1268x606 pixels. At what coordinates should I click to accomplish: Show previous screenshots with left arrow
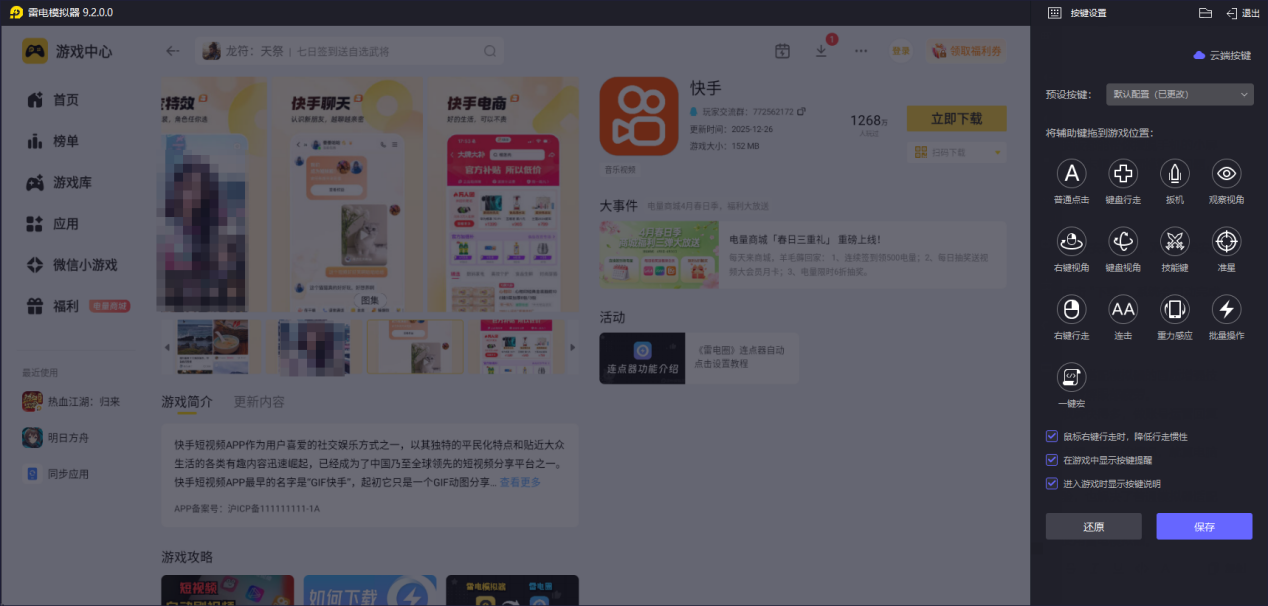click(166, 347)
